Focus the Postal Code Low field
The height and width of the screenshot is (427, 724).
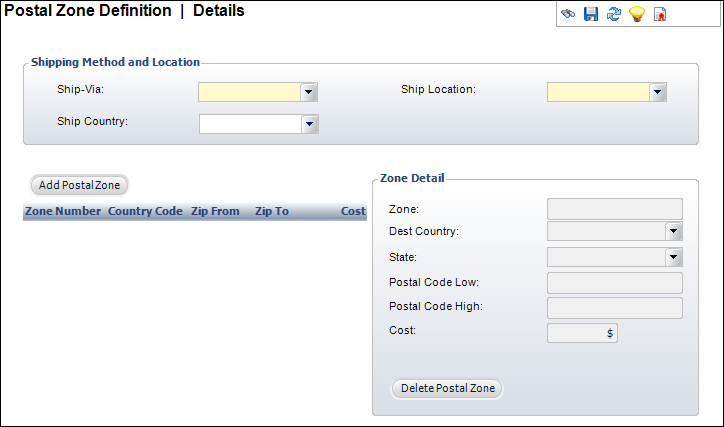click(x=614, y=283)
